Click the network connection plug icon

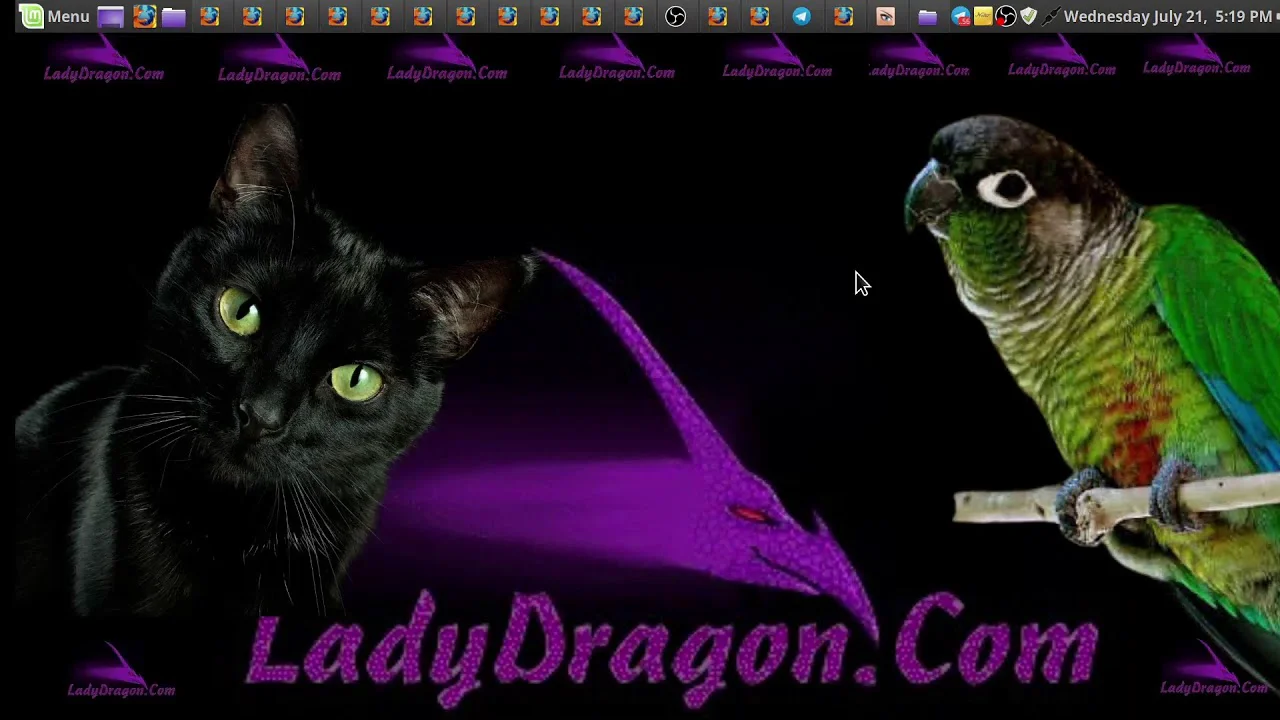[1050, 16]
